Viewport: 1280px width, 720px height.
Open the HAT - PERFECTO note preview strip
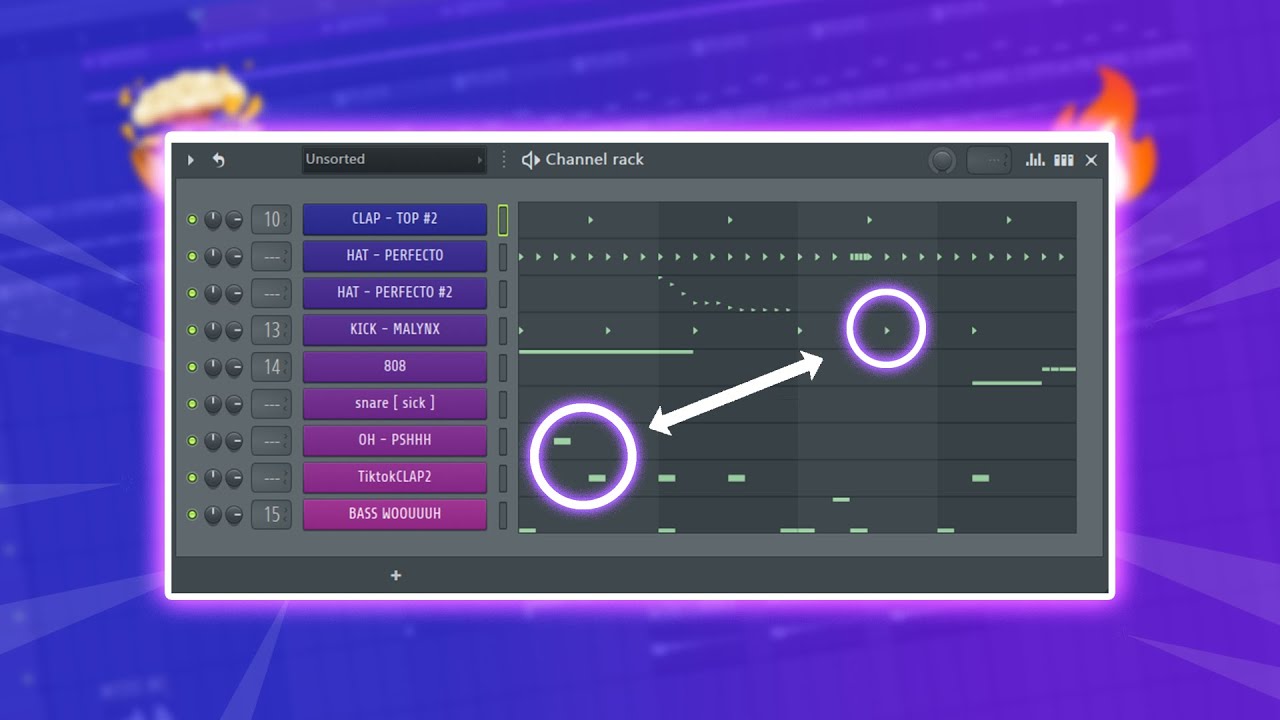pos(797,257)
